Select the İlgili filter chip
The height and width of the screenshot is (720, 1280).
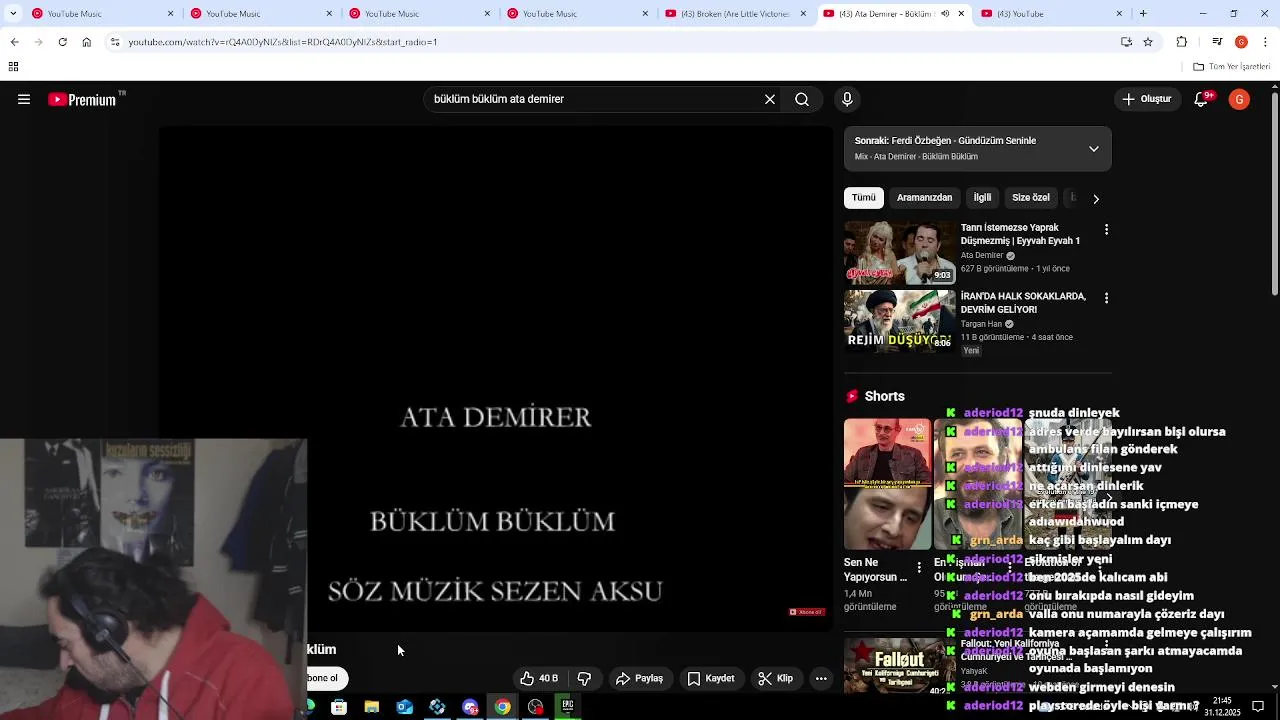(x=983, y=198)
